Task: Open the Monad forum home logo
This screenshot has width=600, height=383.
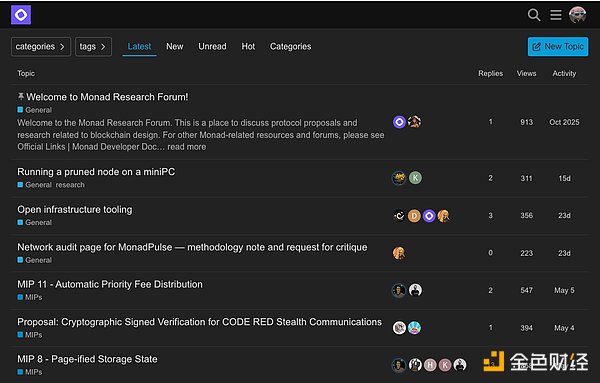Action: tap(21, 15)
